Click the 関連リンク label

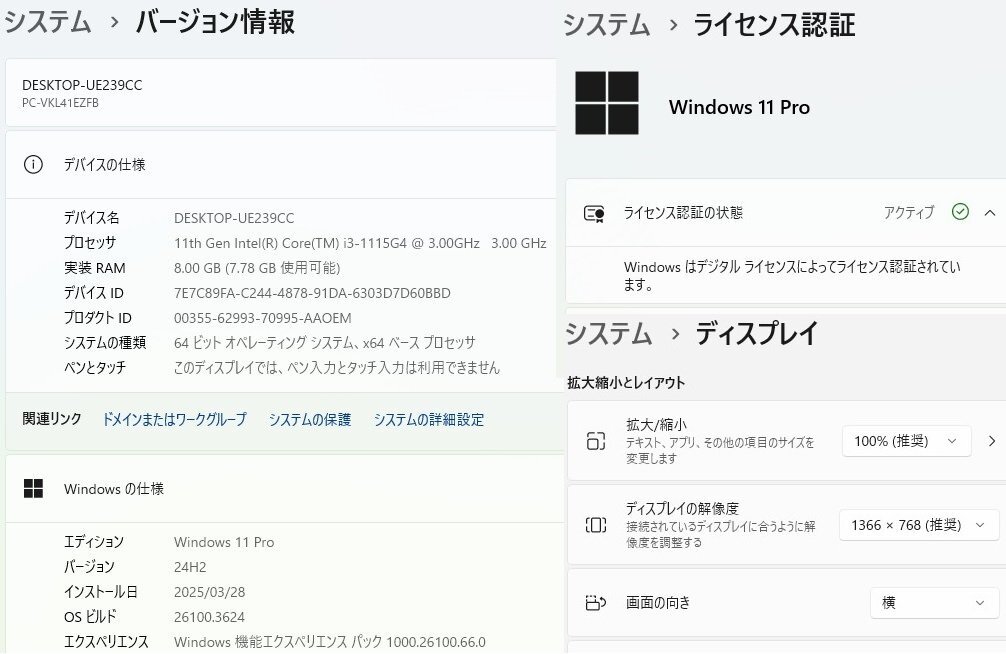(52, 419)
